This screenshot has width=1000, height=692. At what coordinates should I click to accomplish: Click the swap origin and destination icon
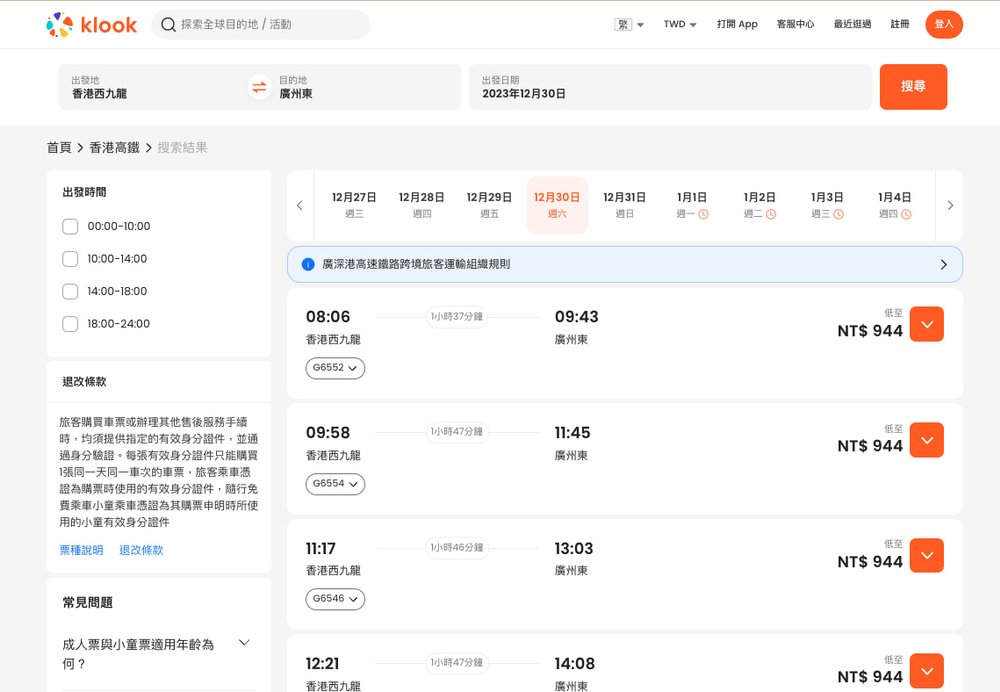258,87
